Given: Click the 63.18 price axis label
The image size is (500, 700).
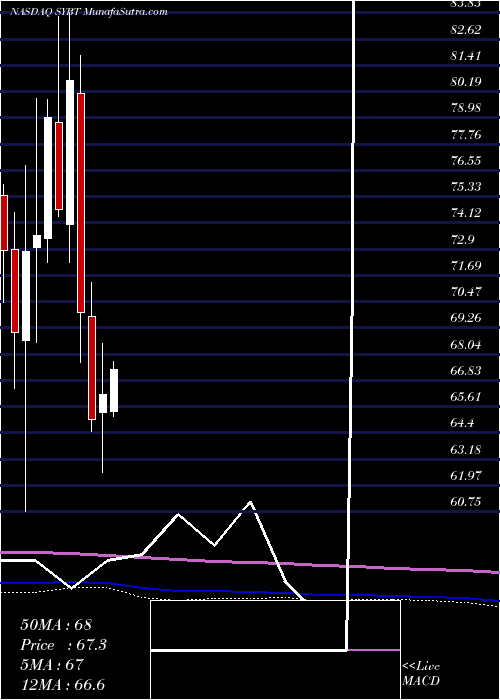Looking at the screenshot, I should [466, 450].
